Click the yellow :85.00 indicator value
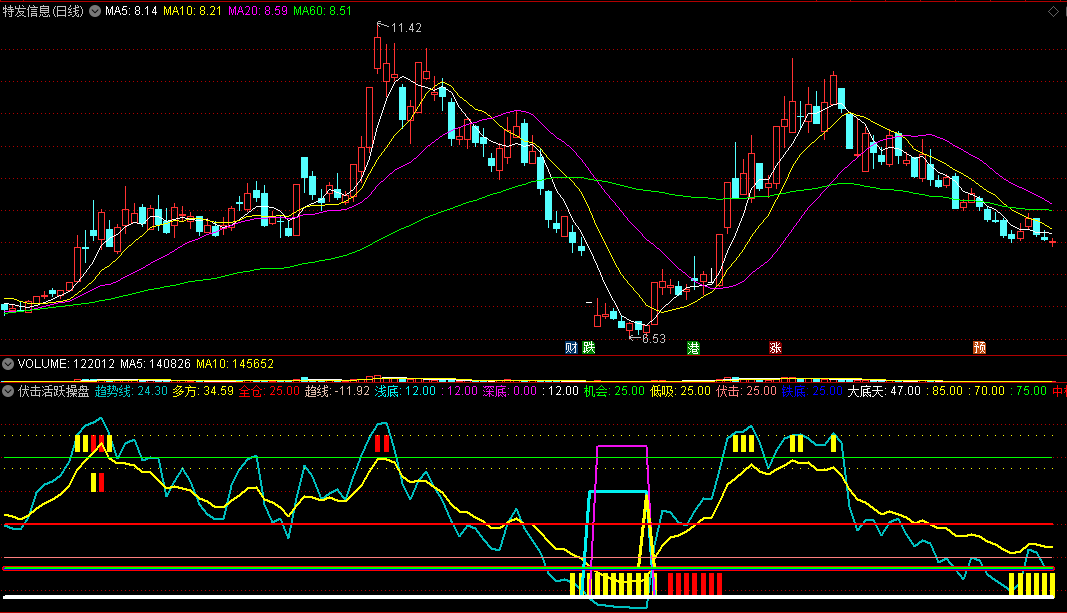Image resolution: width=1067 pixels, height=613 pixels. coord(944,391)
